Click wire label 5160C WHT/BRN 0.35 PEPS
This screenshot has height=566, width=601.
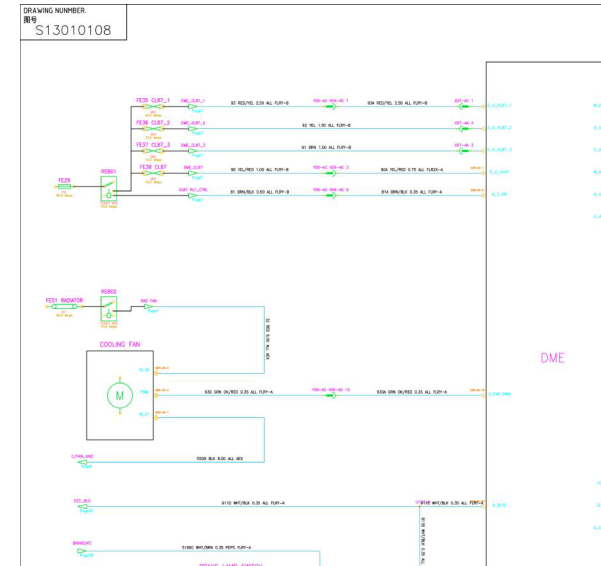point(216,548)
